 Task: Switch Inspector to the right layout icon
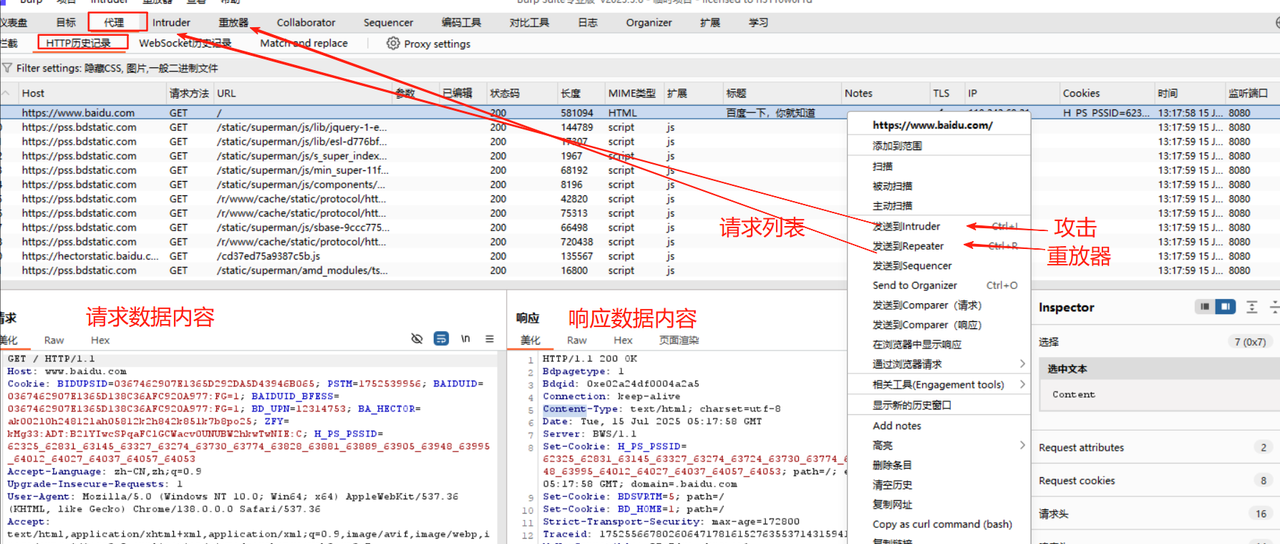(1226, 307)
